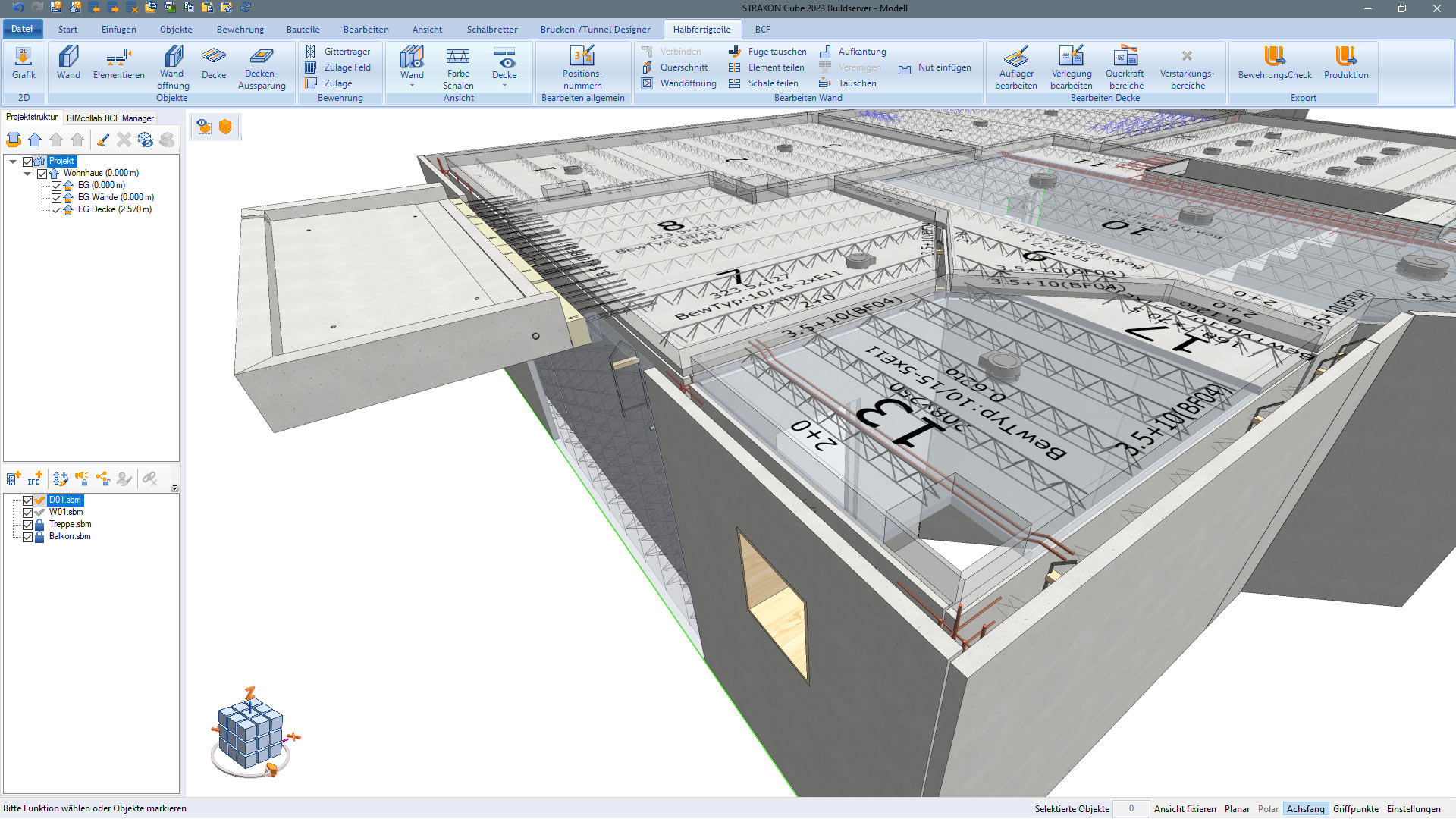
Task: Toggle the EG (0.000 m) checkbox
Action: click(56, 186)
